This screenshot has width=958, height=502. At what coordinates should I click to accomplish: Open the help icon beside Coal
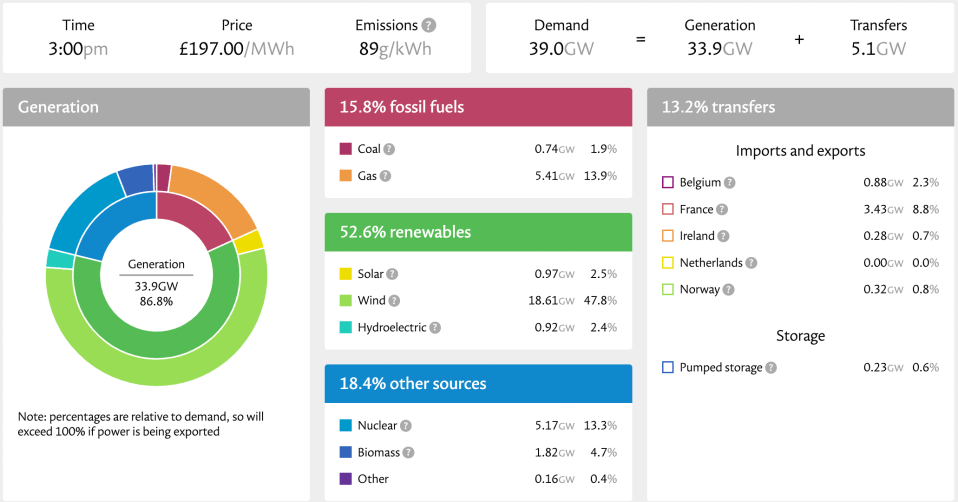point(389,149)
